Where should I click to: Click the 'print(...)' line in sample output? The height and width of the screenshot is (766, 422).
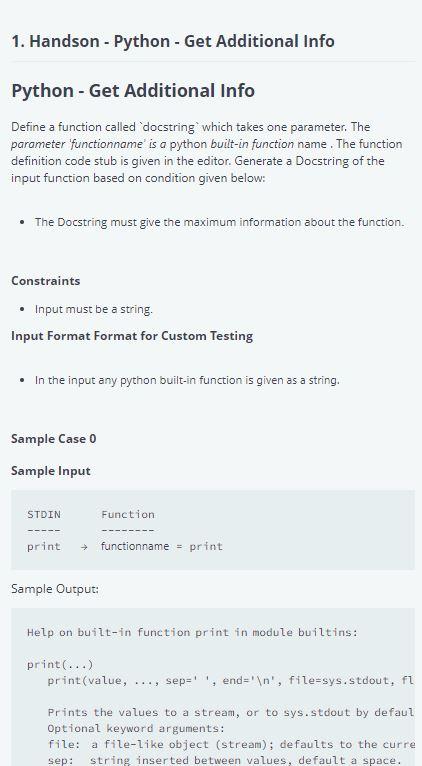[60, 665]
